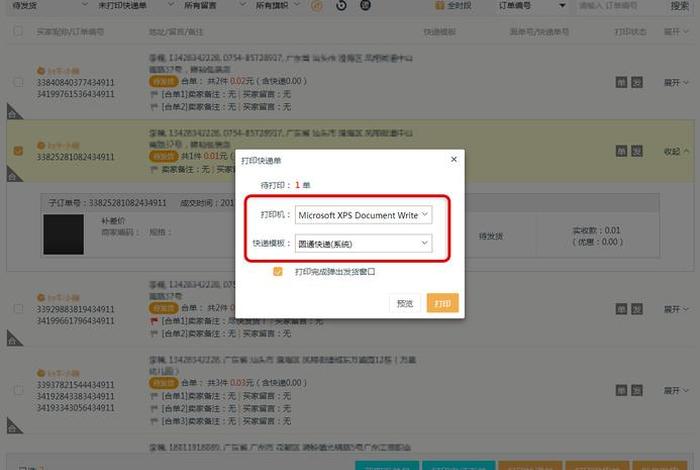Click the dark round icon beside the refresh icon
The image size is (700, 470).
[365, 5]
